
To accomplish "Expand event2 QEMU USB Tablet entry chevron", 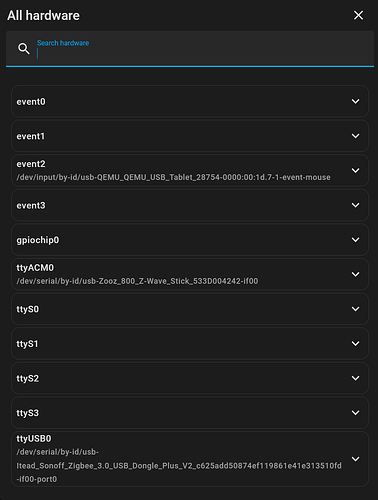I will 356,171.
